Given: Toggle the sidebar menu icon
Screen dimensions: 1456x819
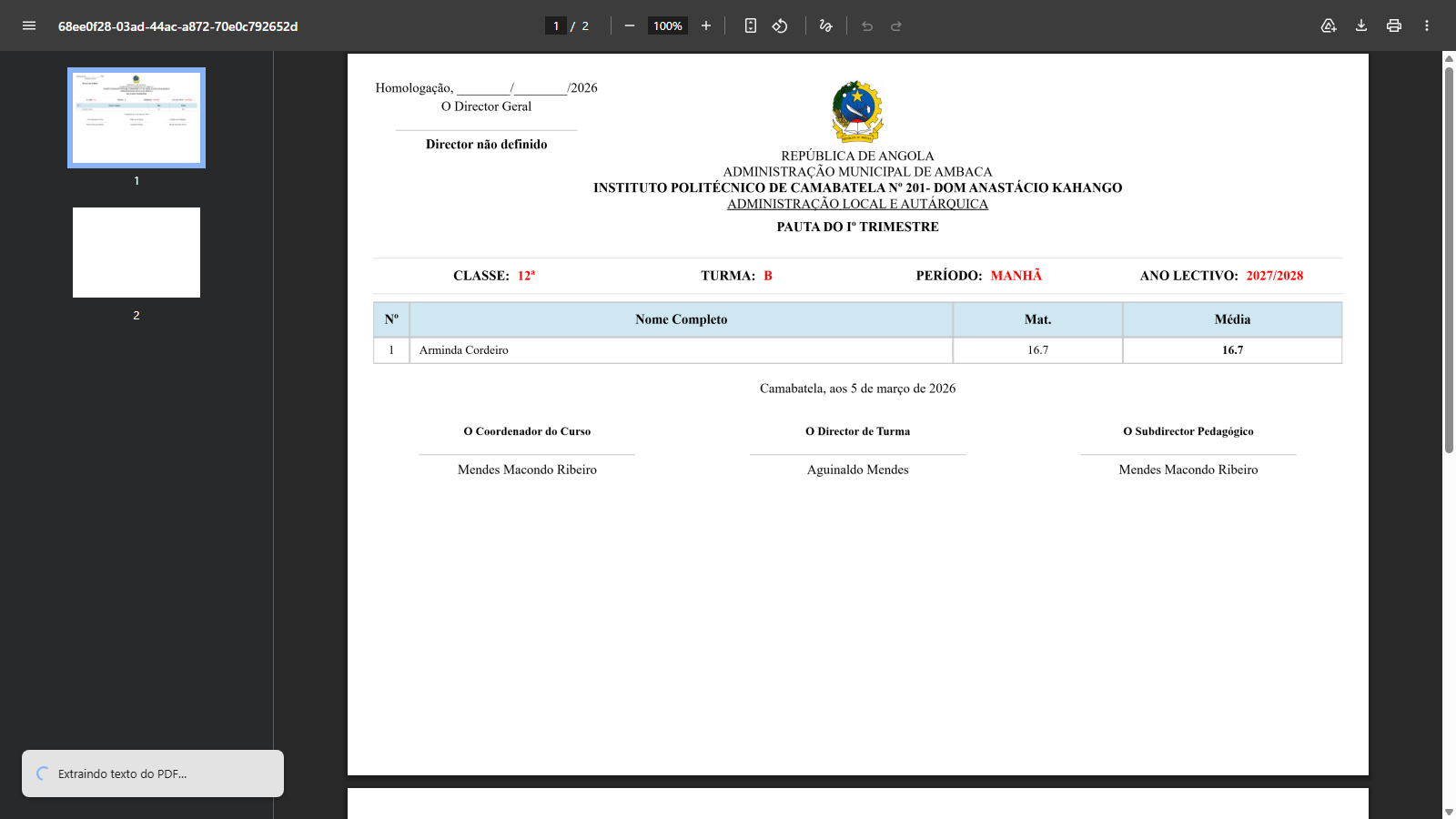Looking at the screenshot, I should click(29, 25).
